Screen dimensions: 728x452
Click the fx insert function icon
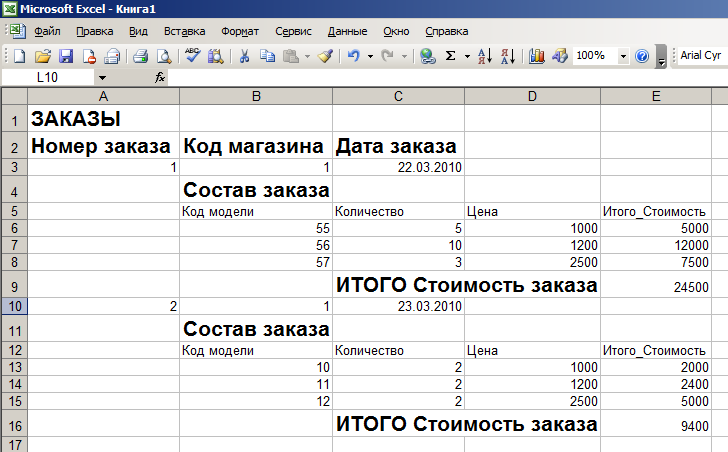[x=160, y=77]
